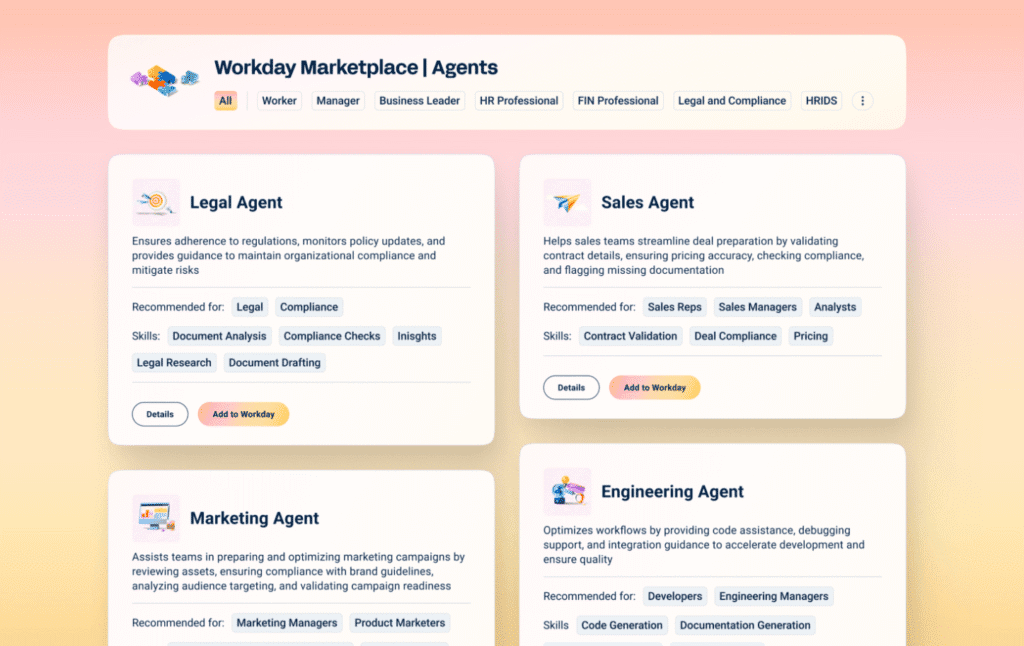Open the Legal Agent target icon
The width and height of the screenshot is (1024, 646).
point(155,202)
